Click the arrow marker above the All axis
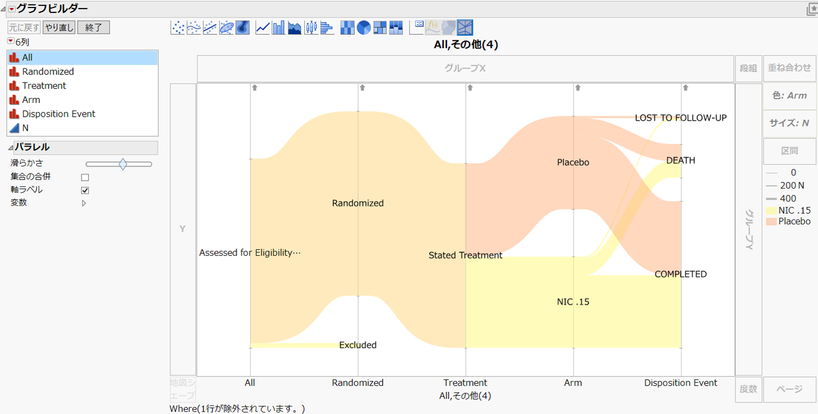818x414 pixels. click(x=255, y=88)
